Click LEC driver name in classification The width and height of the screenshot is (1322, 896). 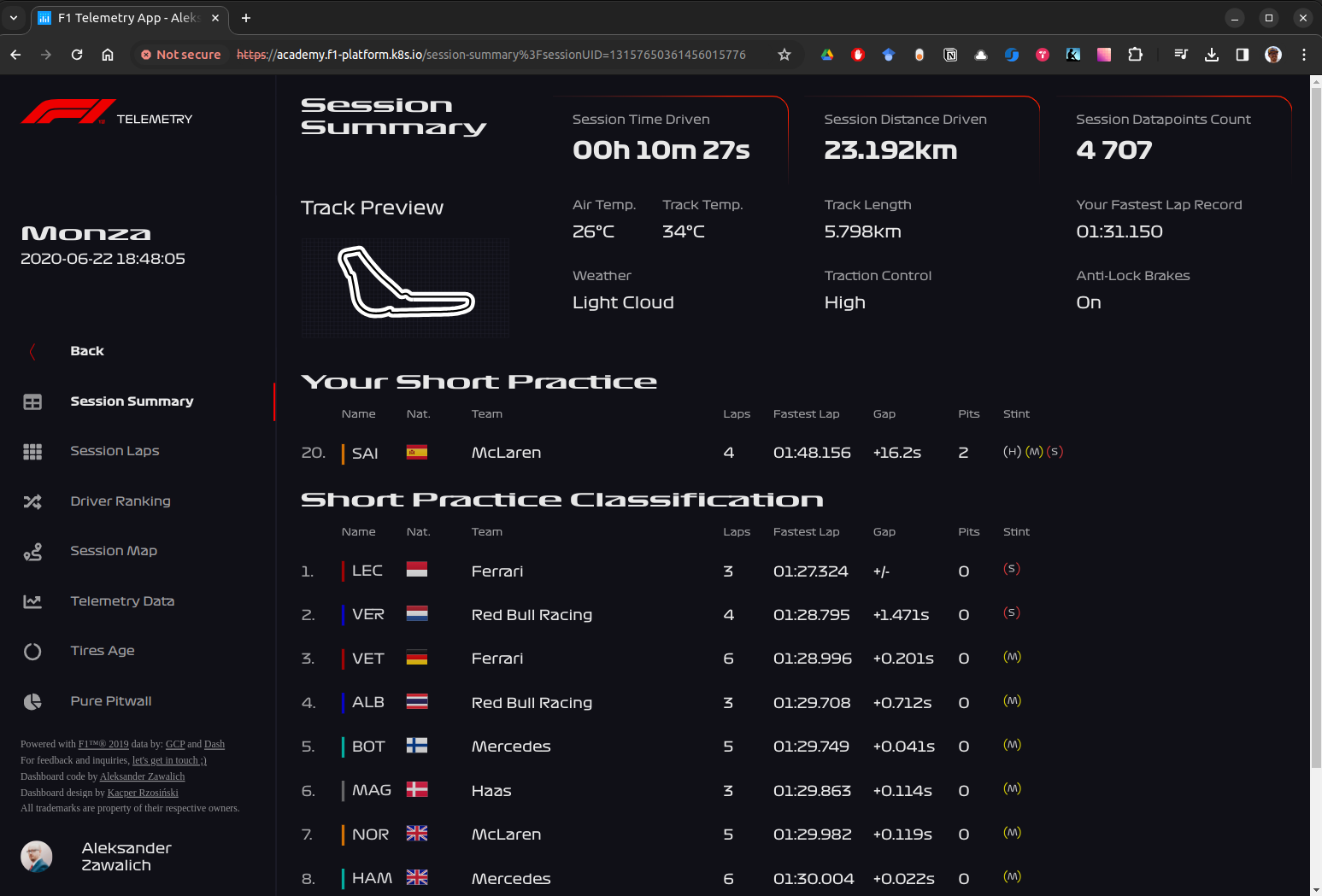pyautogui.click(x=367, y=571)
